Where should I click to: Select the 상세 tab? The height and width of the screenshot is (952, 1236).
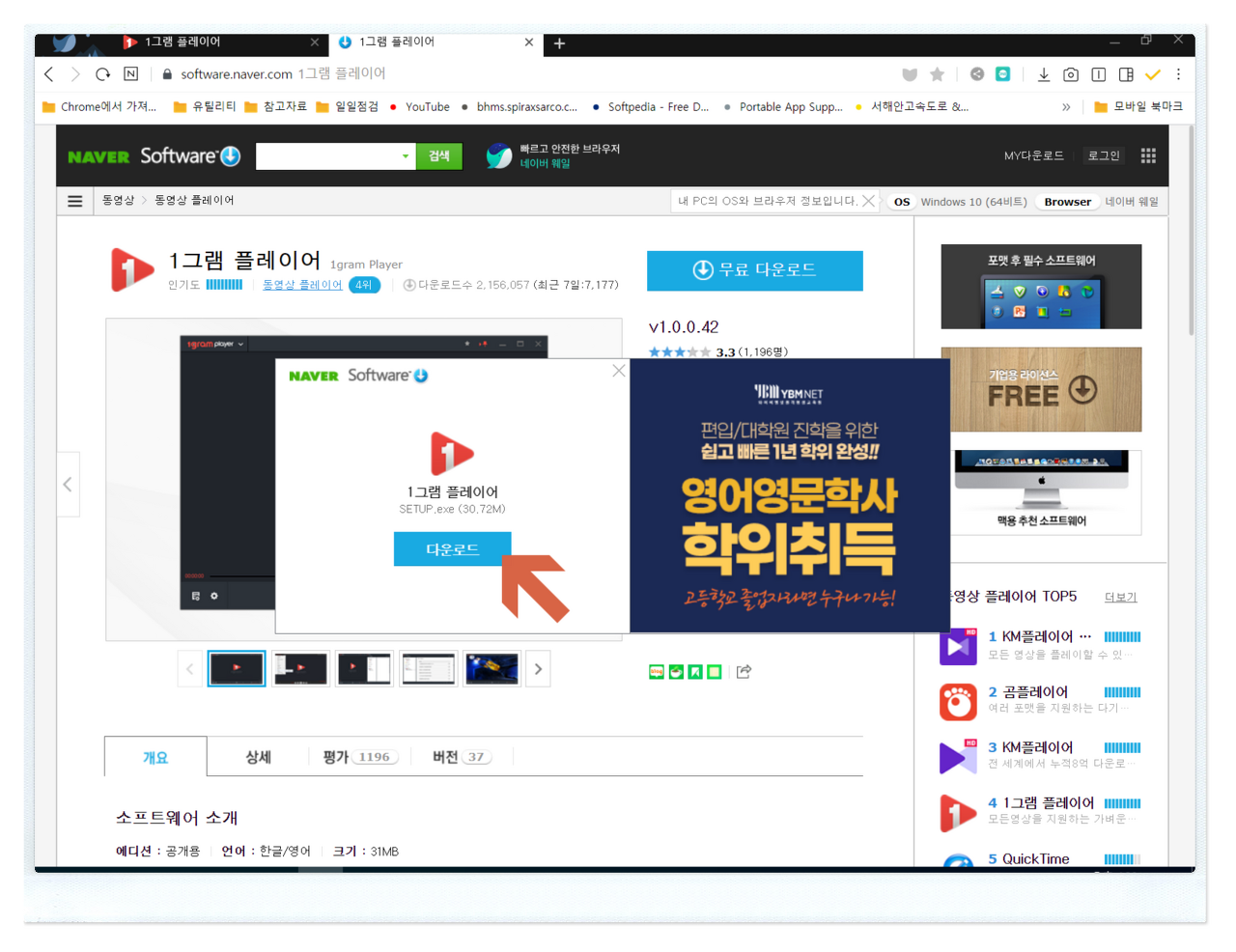pos(258,758)
